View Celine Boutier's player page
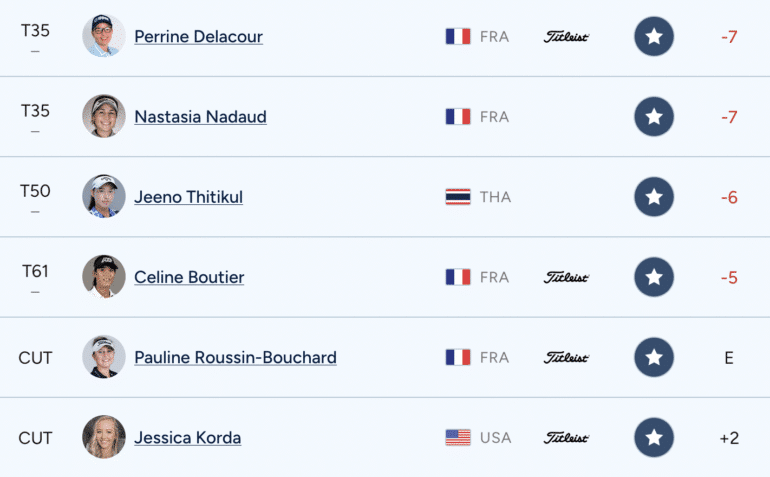The width and height of the screenshot is (770, 477). (x=189, y=277)
